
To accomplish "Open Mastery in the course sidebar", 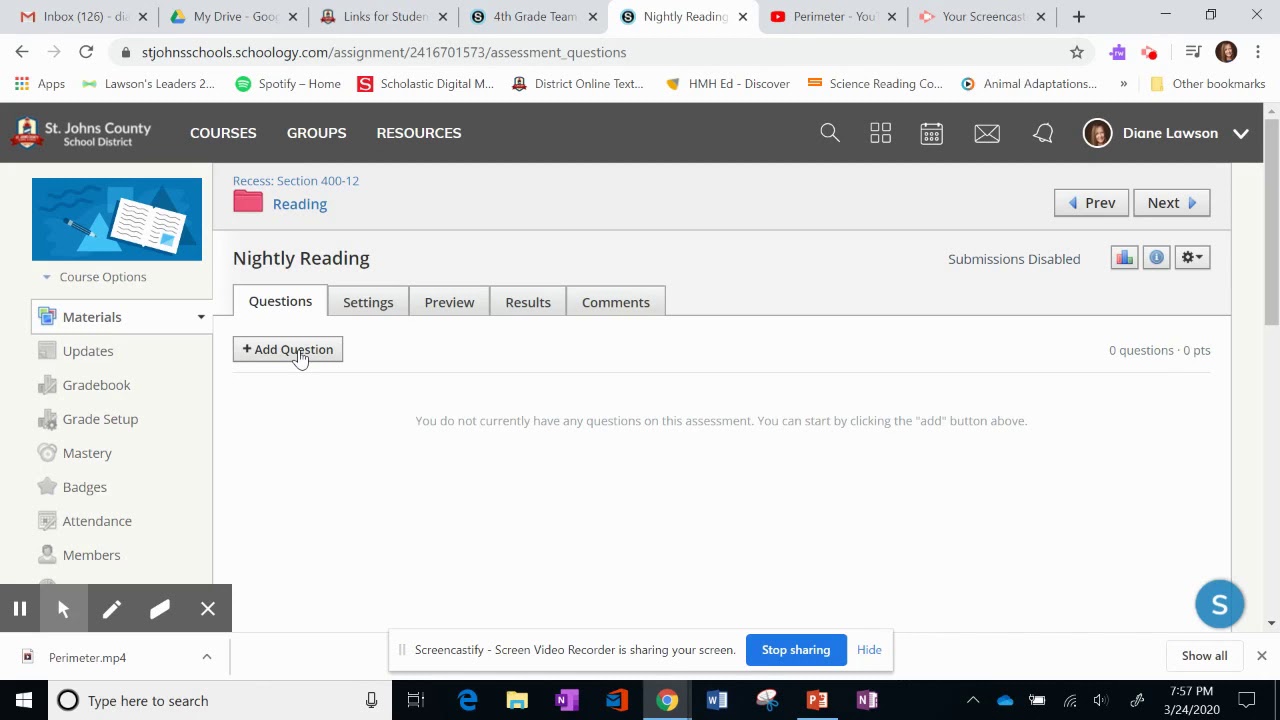I will 87,453.
